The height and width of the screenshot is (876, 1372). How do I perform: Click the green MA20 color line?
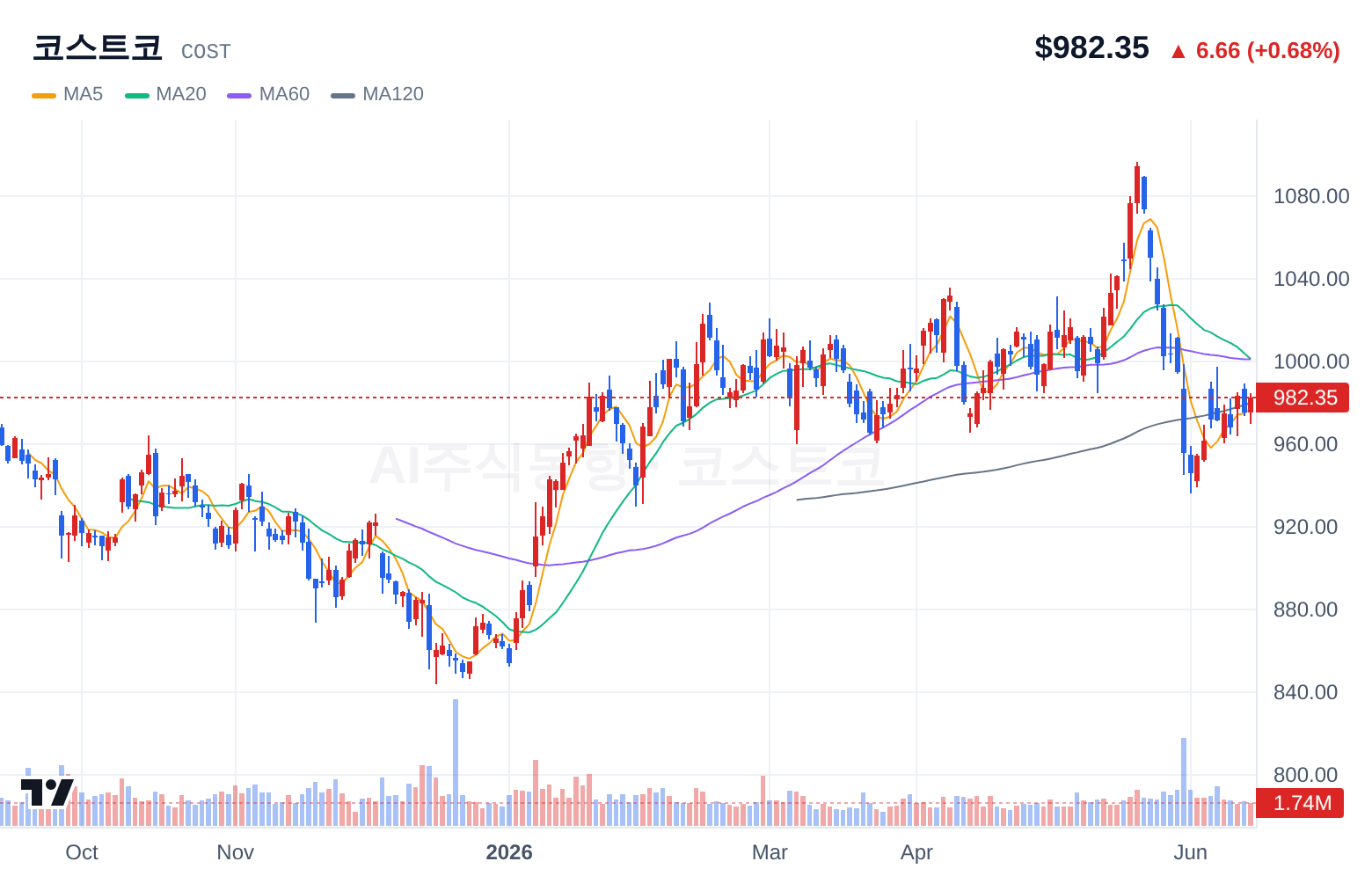click(137, 95)
